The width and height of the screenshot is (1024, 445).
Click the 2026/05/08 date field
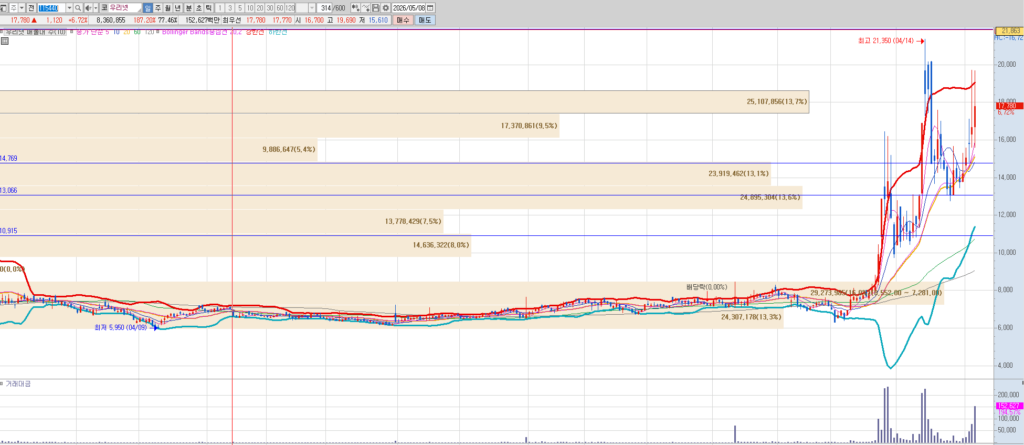pos(409,8)
